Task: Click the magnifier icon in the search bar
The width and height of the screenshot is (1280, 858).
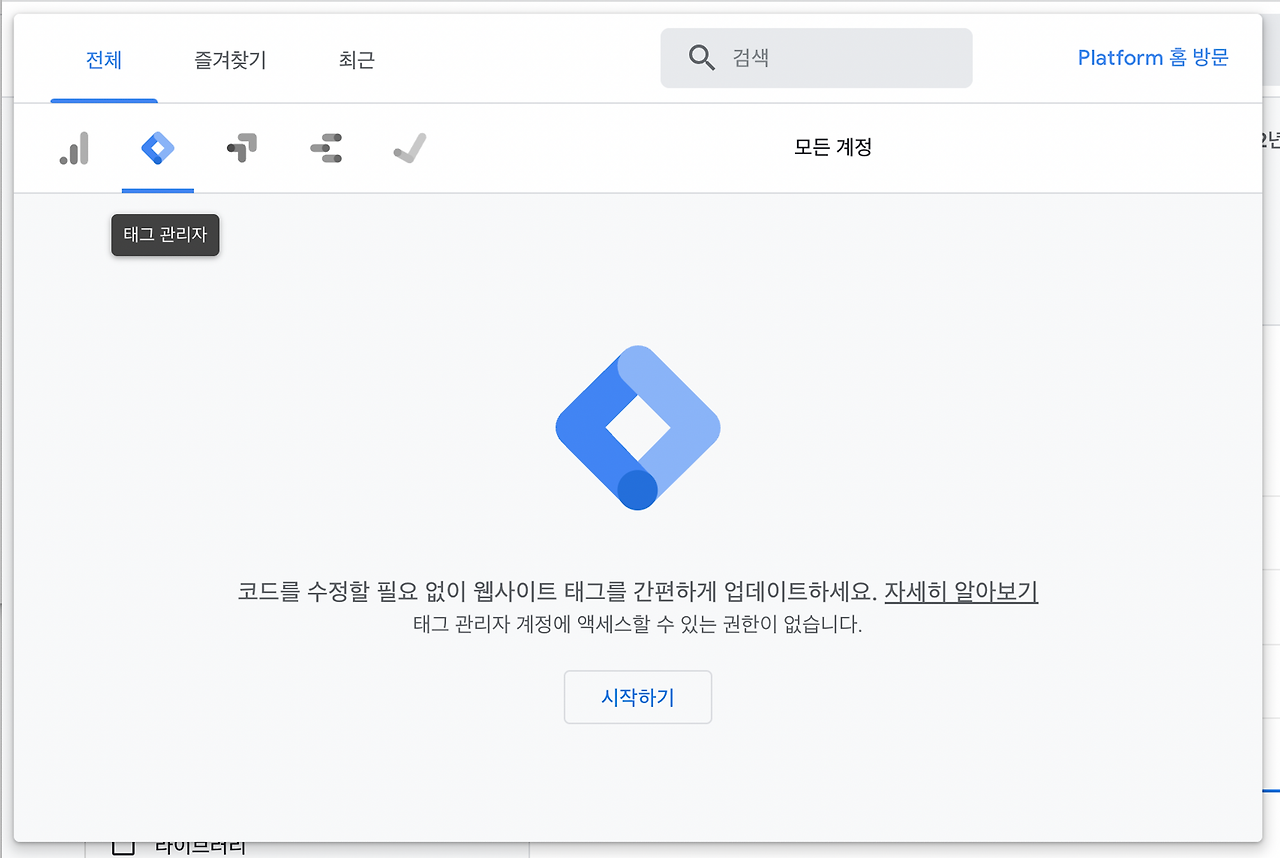Action: [x=701, y=58]
